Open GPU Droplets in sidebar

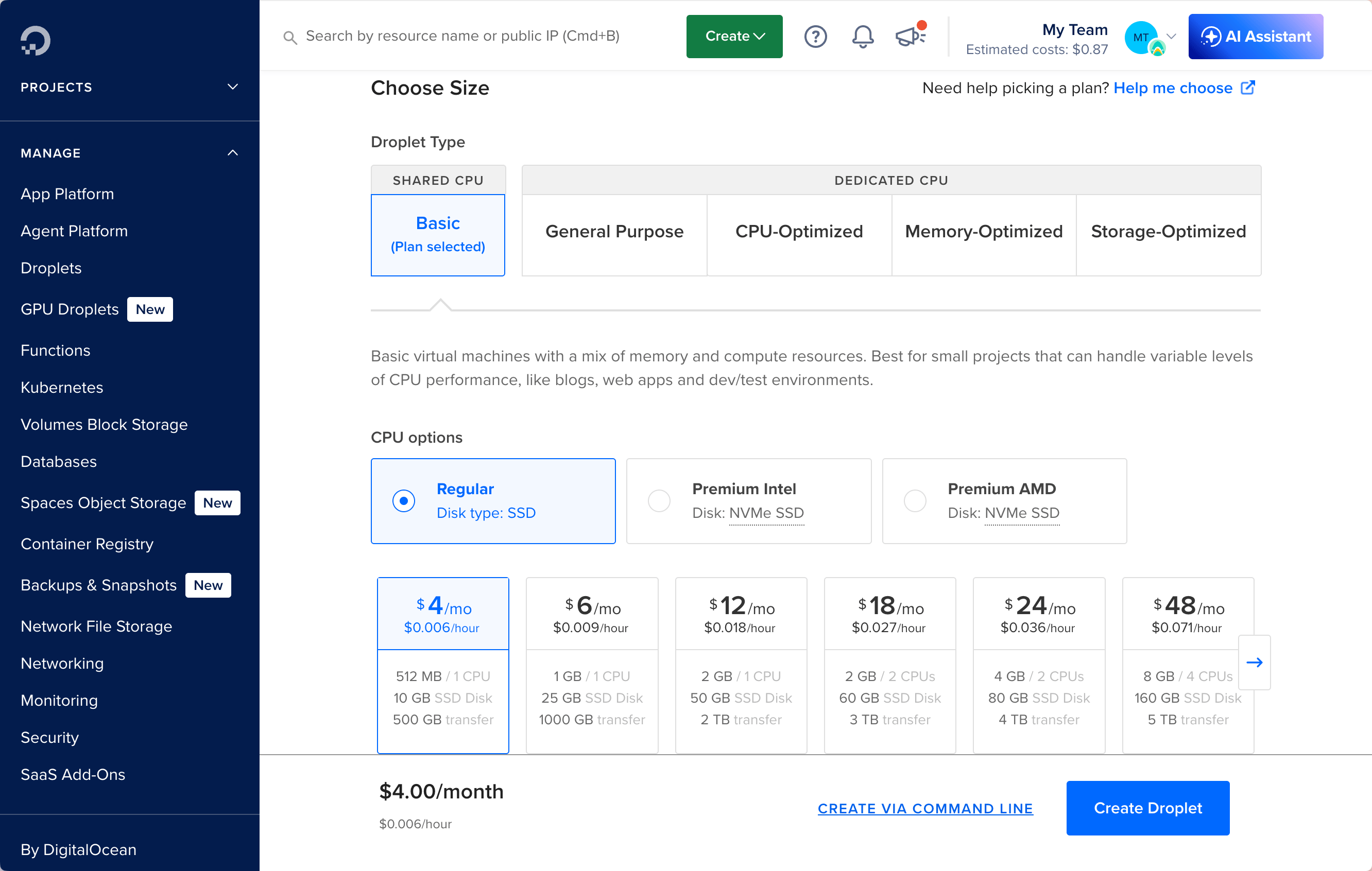(70, 309)
